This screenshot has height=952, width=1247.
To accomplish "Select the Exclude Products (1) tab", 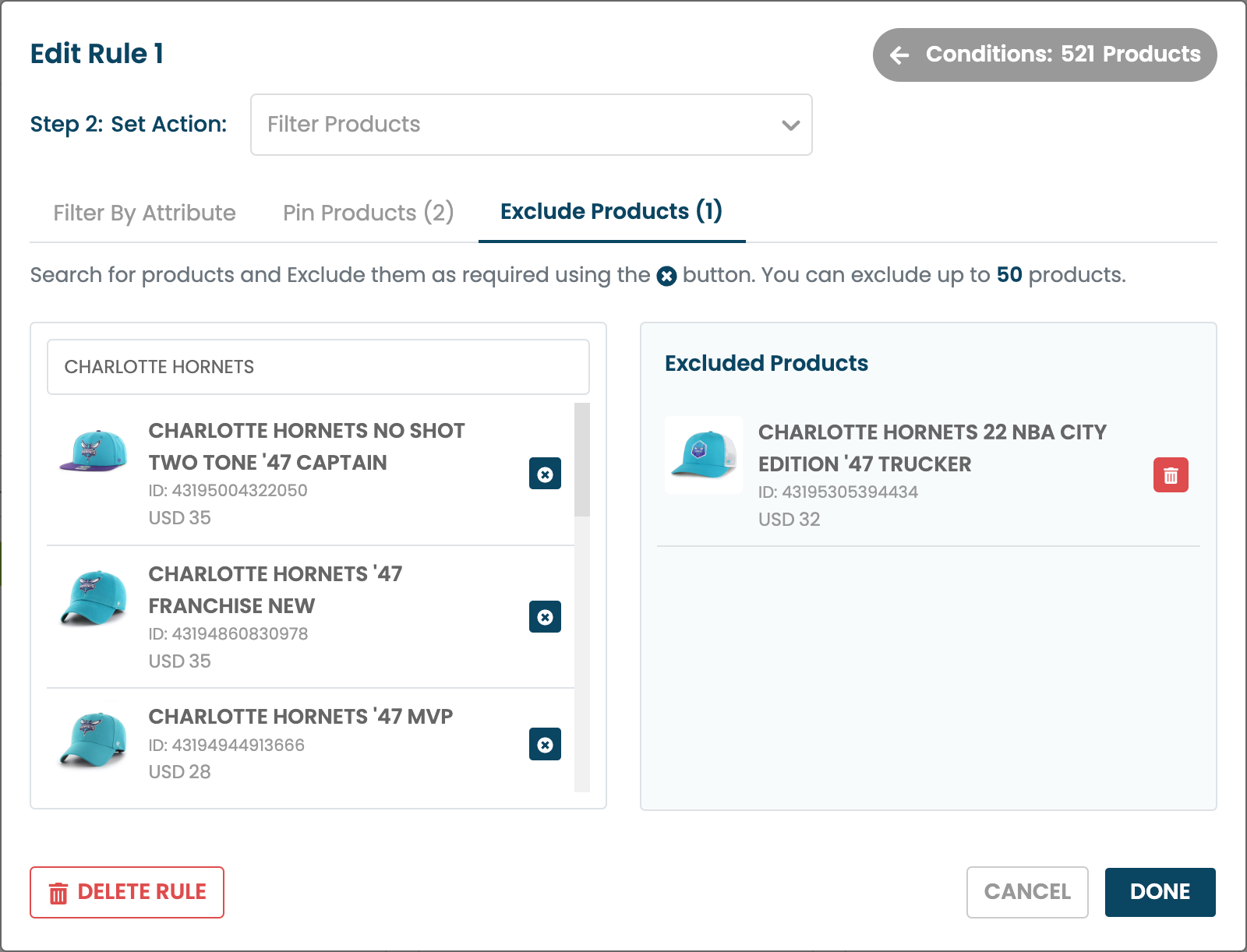I will click(612, 211).
